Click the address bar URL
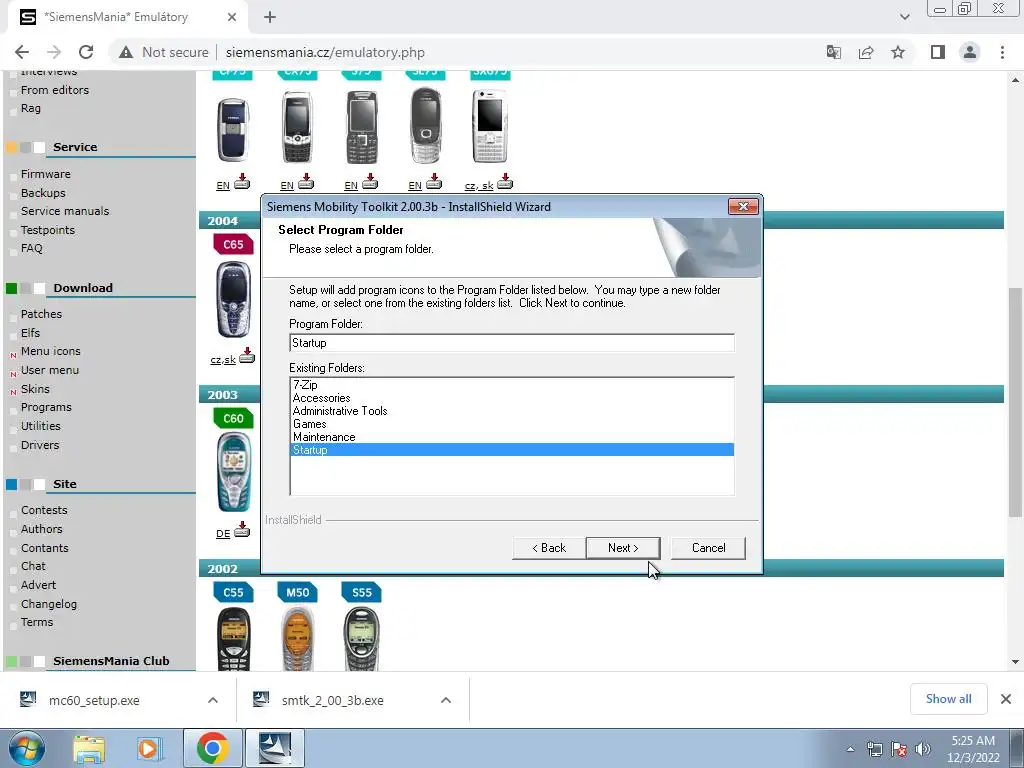This screenshot has height=768, width=1024. pos(325,52)
